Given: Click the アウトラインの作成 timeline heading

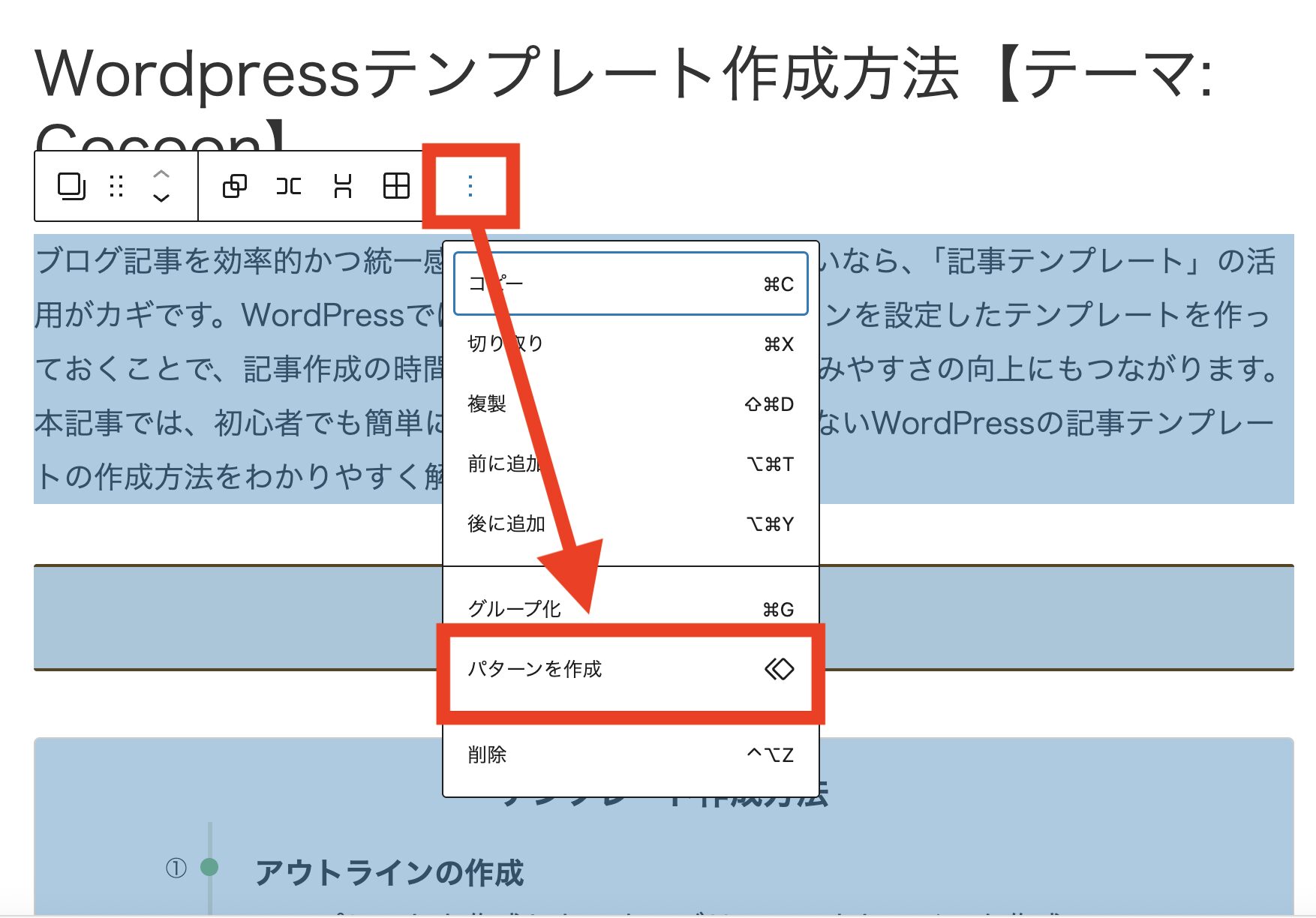Looking at the screenshot, I should click(389, 873).
